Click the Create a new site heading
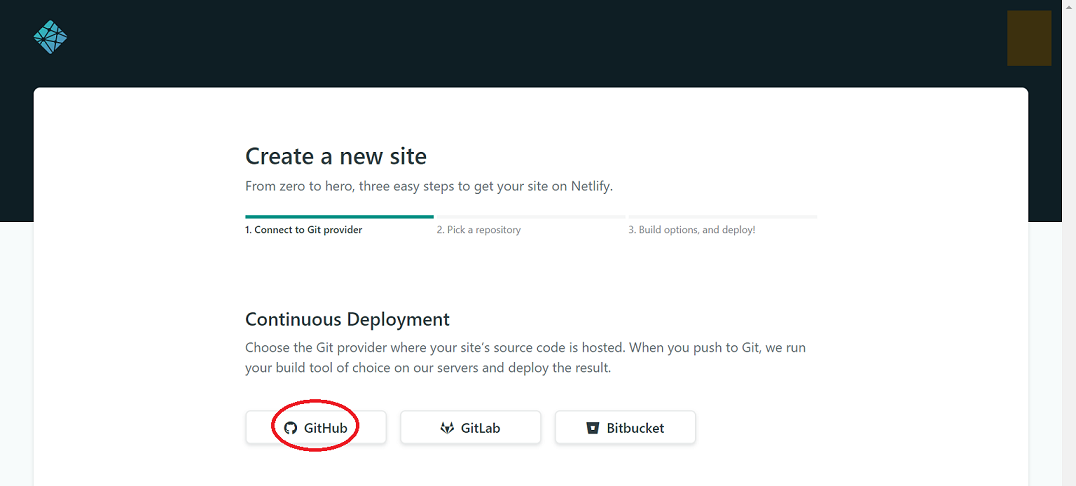The width and height of the screenshot is (1076, 486). click(336, 157)
